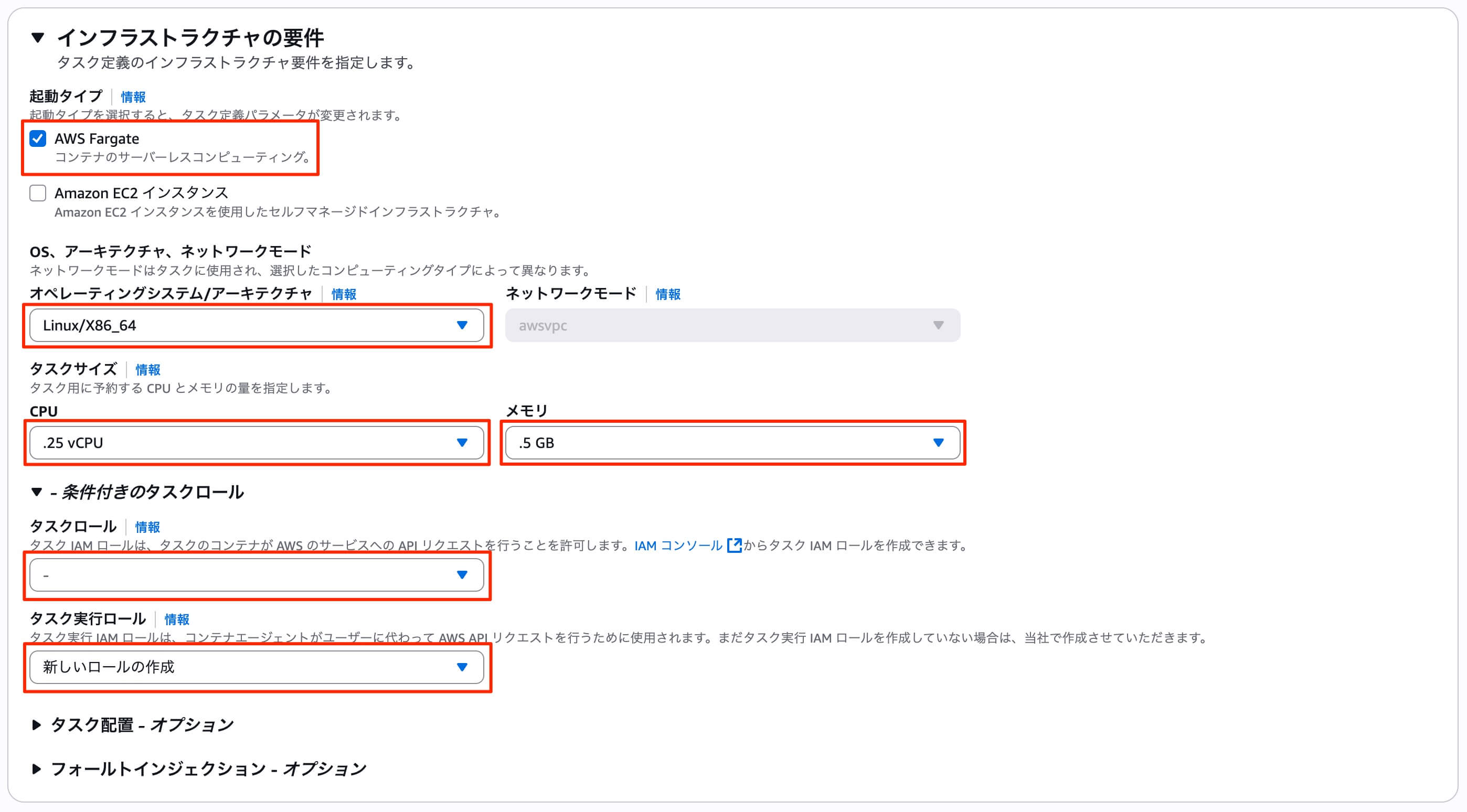Uncheck the AWS Fargate checkbox
The image size is (1467, 812).
coord(38,138)
